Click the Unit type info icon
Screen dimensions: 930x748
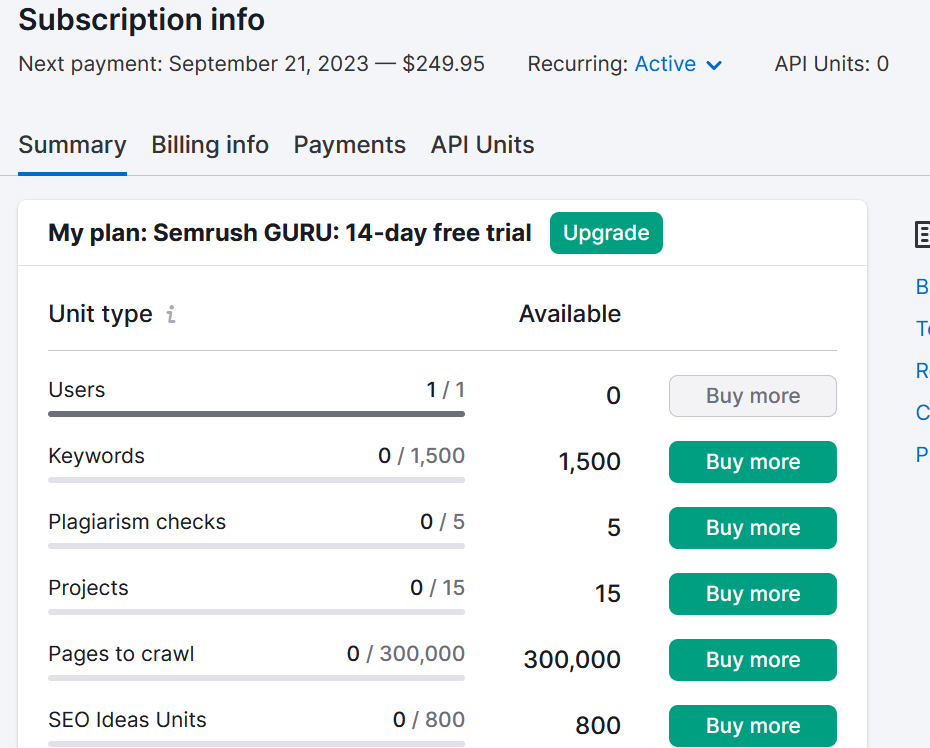[x=171, y=314]
